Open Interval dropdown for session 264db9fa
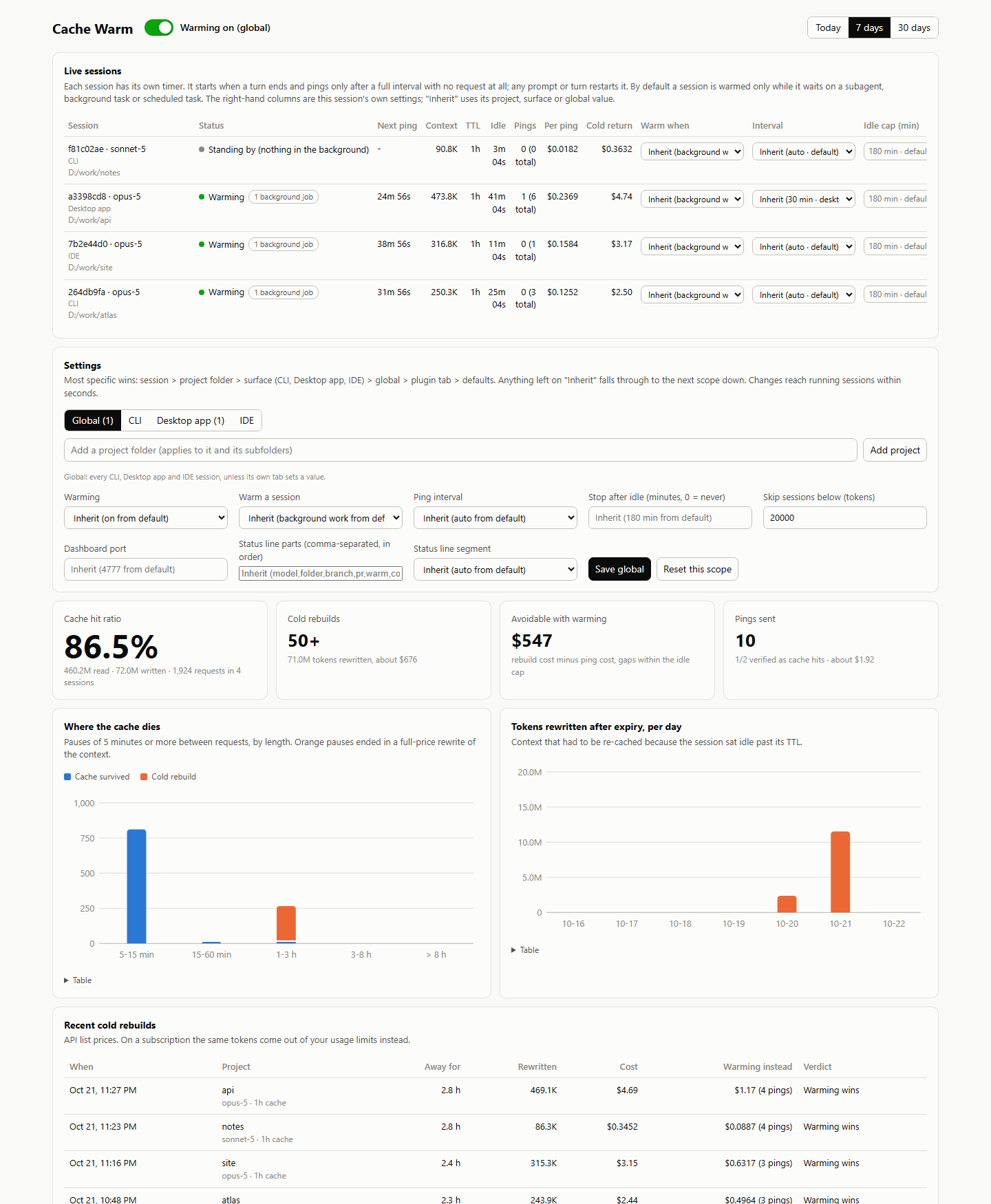This screenshot has height=1204, width=991. [x=804, y=294]
